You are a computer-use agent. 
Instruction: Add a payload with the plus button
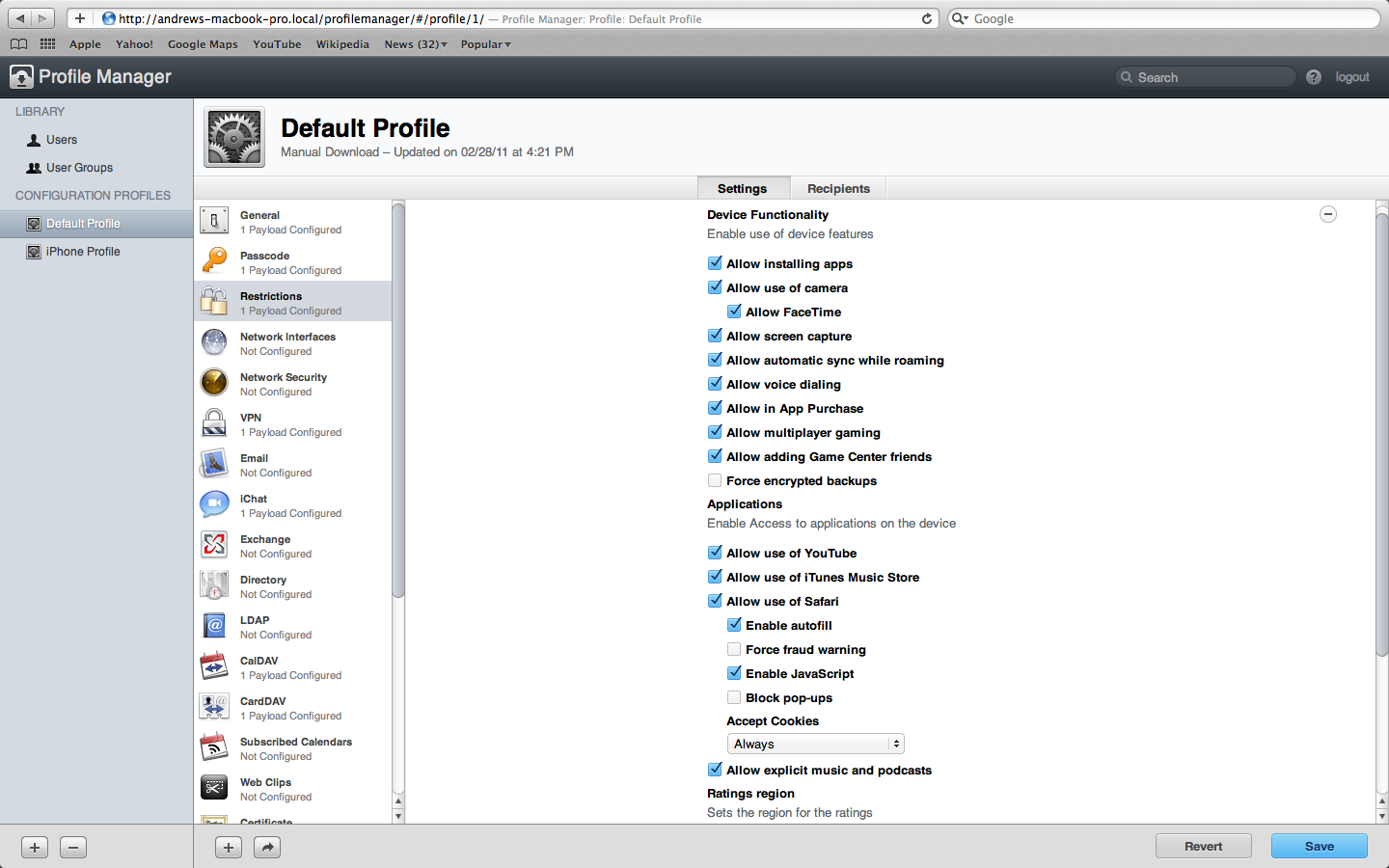coord(229,847)
